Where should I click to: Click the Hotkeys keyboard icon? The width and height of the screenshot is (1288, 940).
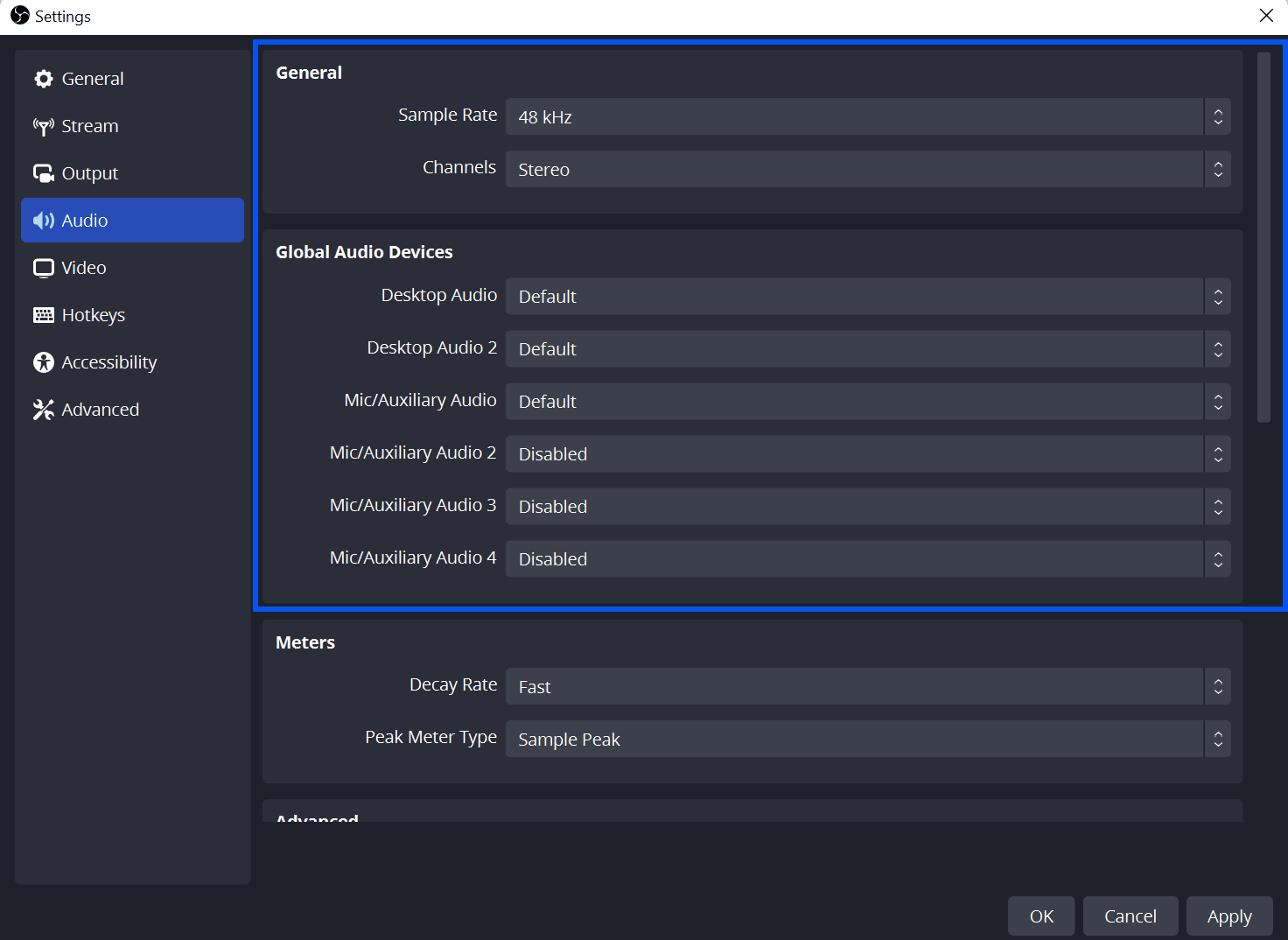(x=44, y=315)
